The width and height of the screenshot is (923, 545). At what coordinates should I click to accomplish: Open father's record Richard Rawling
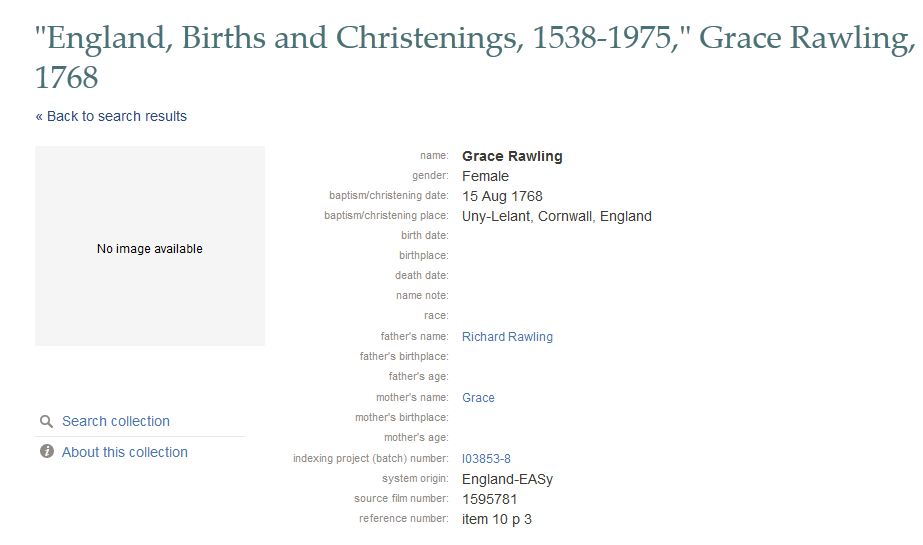point(507,337)
